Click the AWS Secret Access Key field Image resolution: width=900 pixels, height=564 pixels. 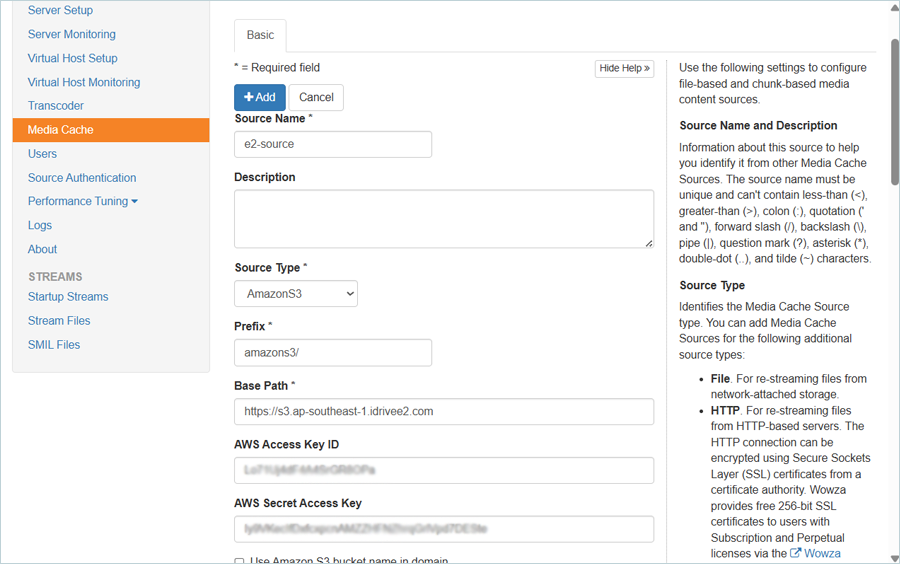tap(444, 529)
